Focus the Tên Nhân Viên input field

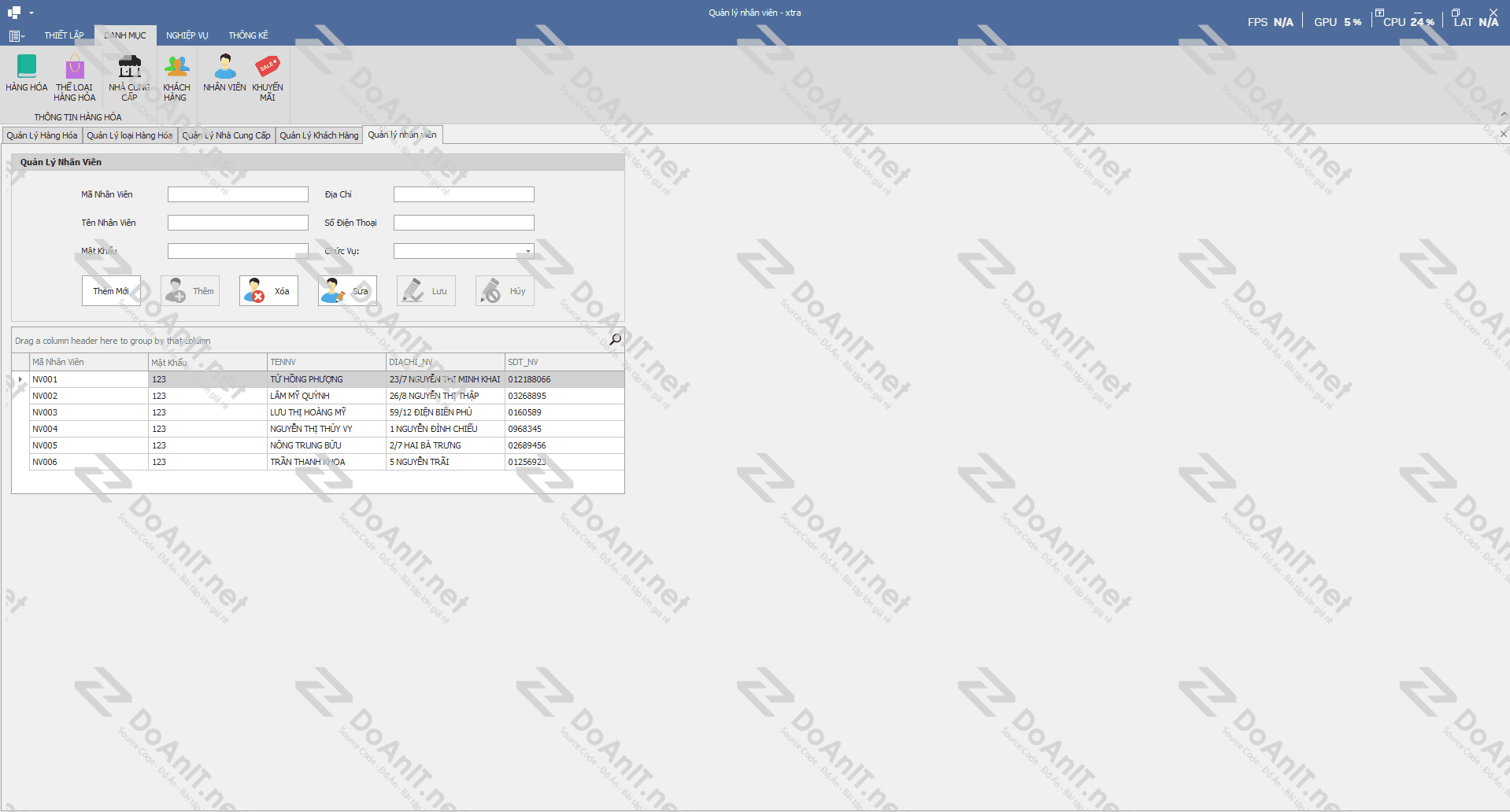click(238, 223)
